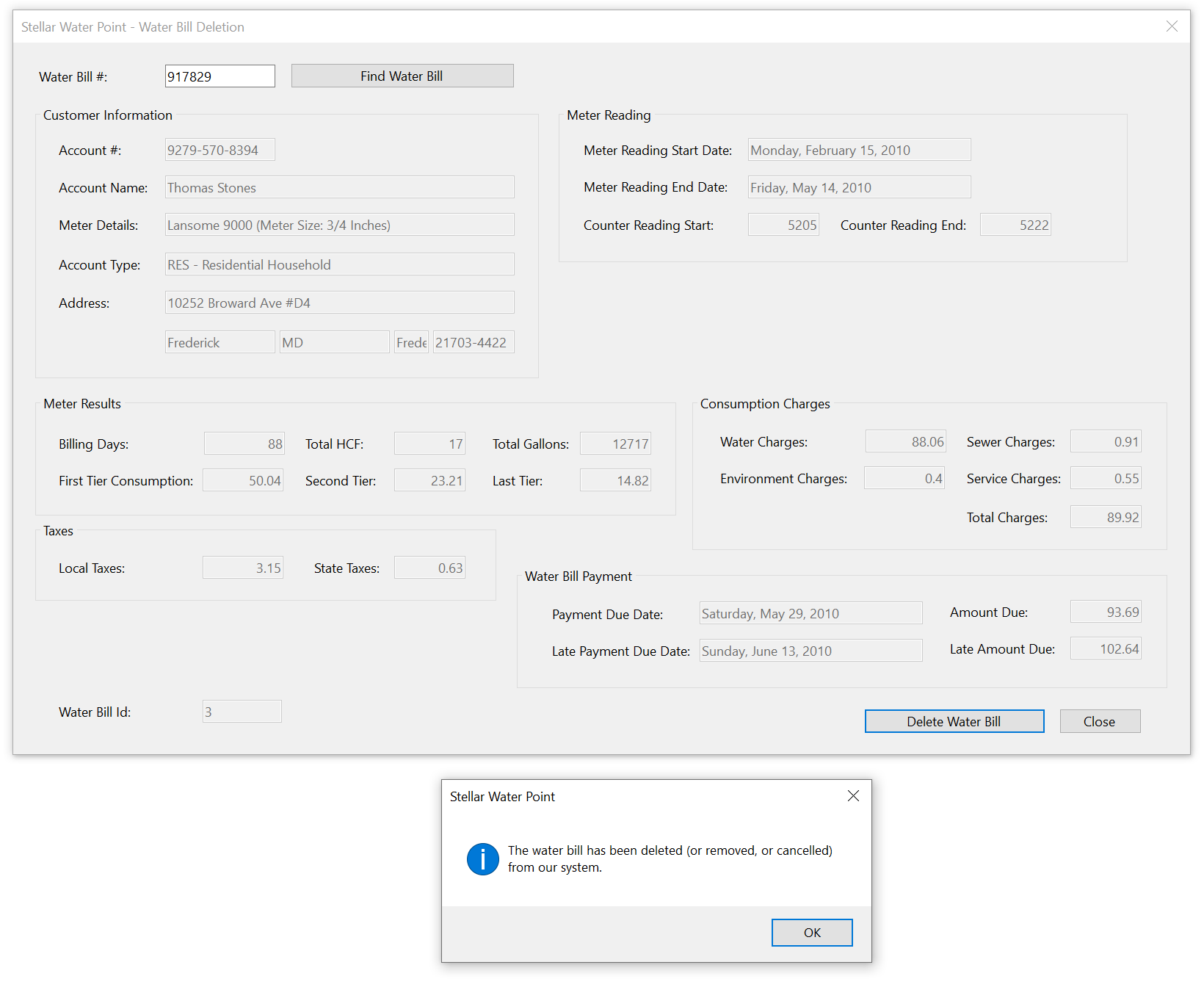Click the Payment Due Date field
Viewport: 1204px width, 987px height.
[x=811, y=613]
